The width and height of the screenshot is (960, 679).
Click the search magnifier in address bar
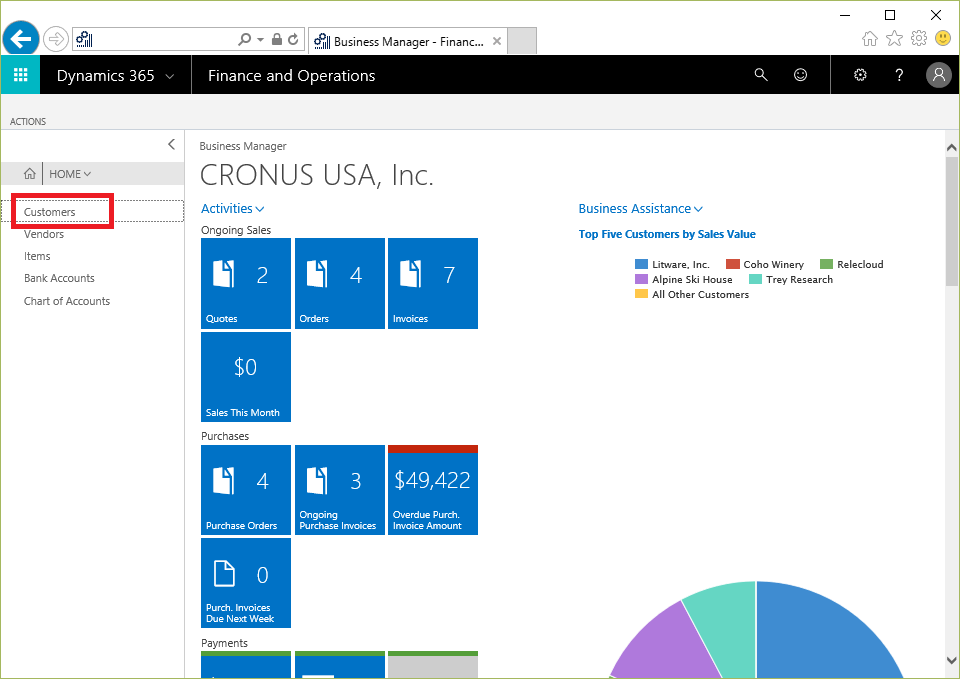pos(244,39)
